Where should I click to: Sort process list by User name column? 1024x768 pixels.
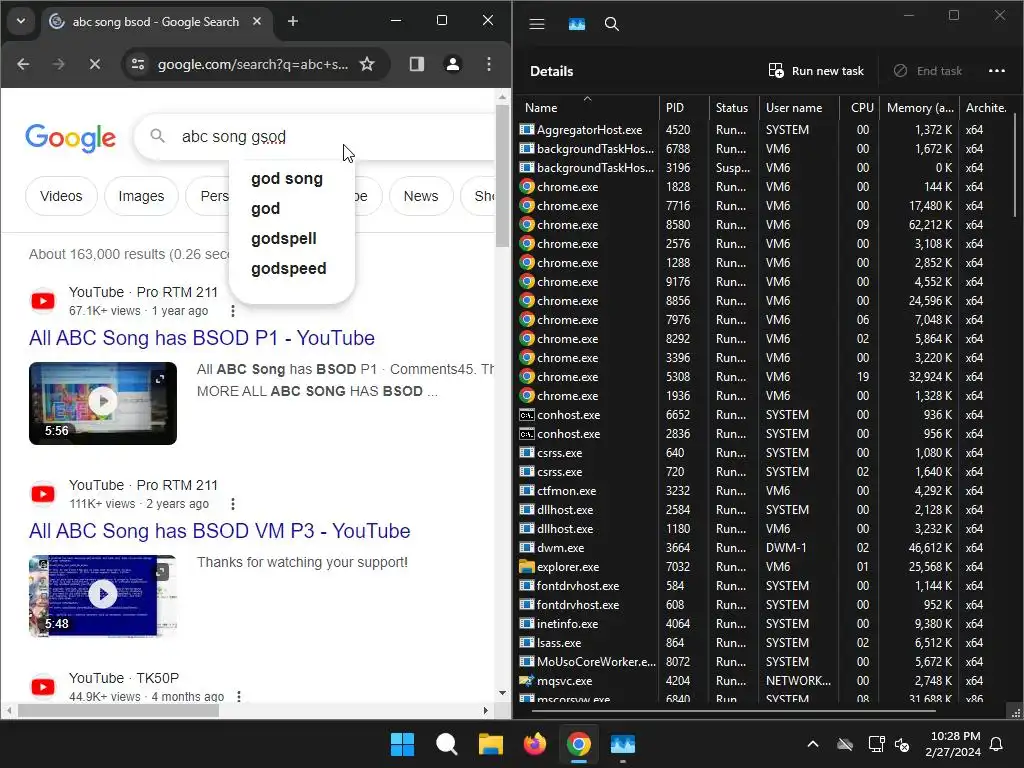[x=799, y=108]
